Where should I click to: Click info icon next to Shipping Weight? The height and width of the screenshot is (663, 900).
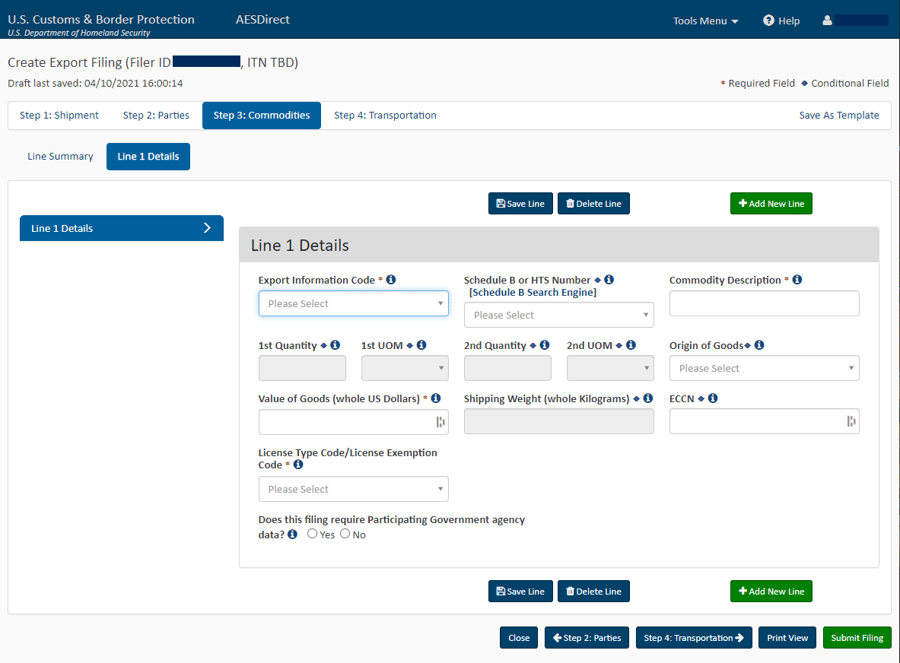coord(646,398)
